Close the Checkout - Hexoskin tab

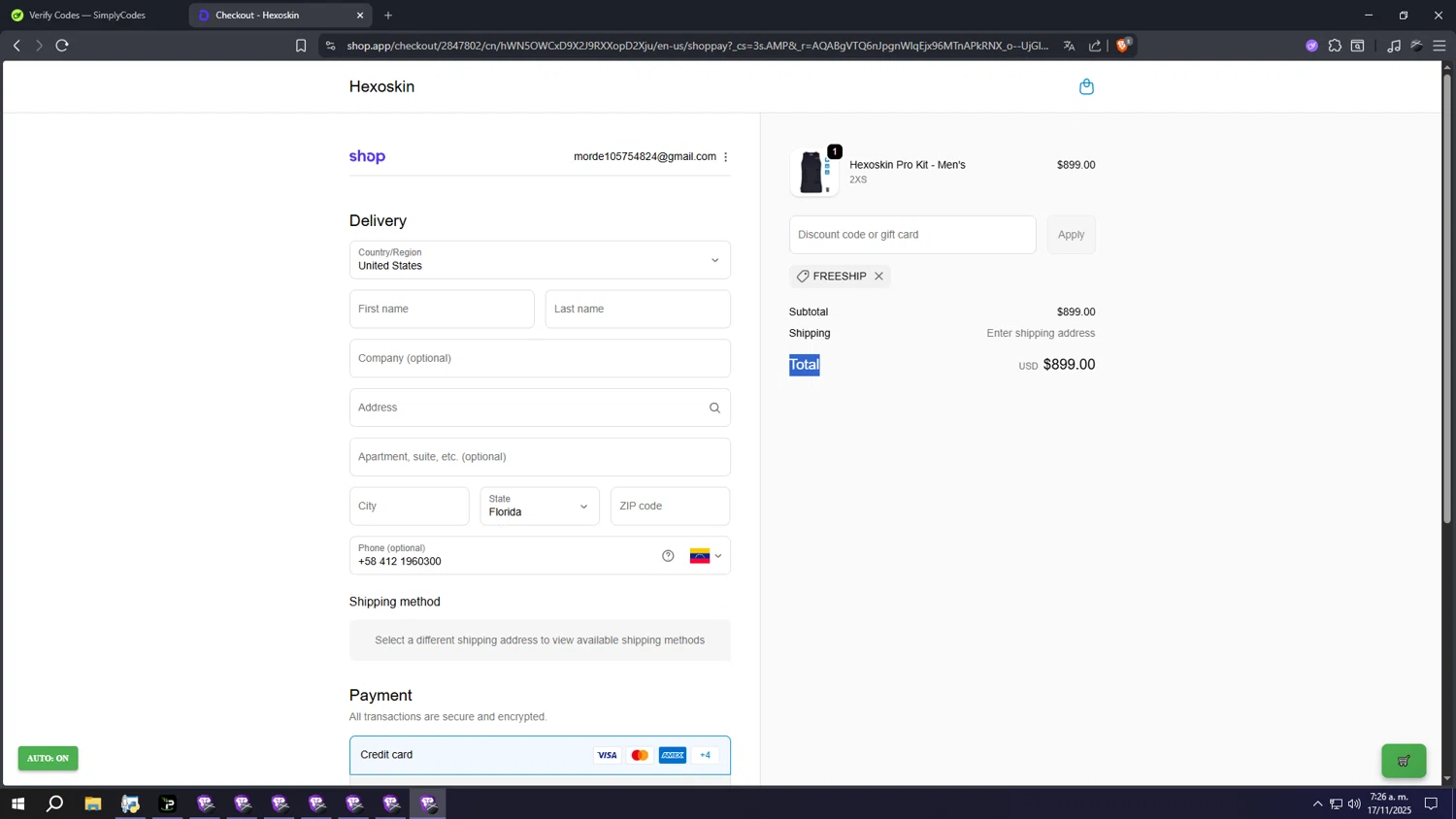click(360, 16)
